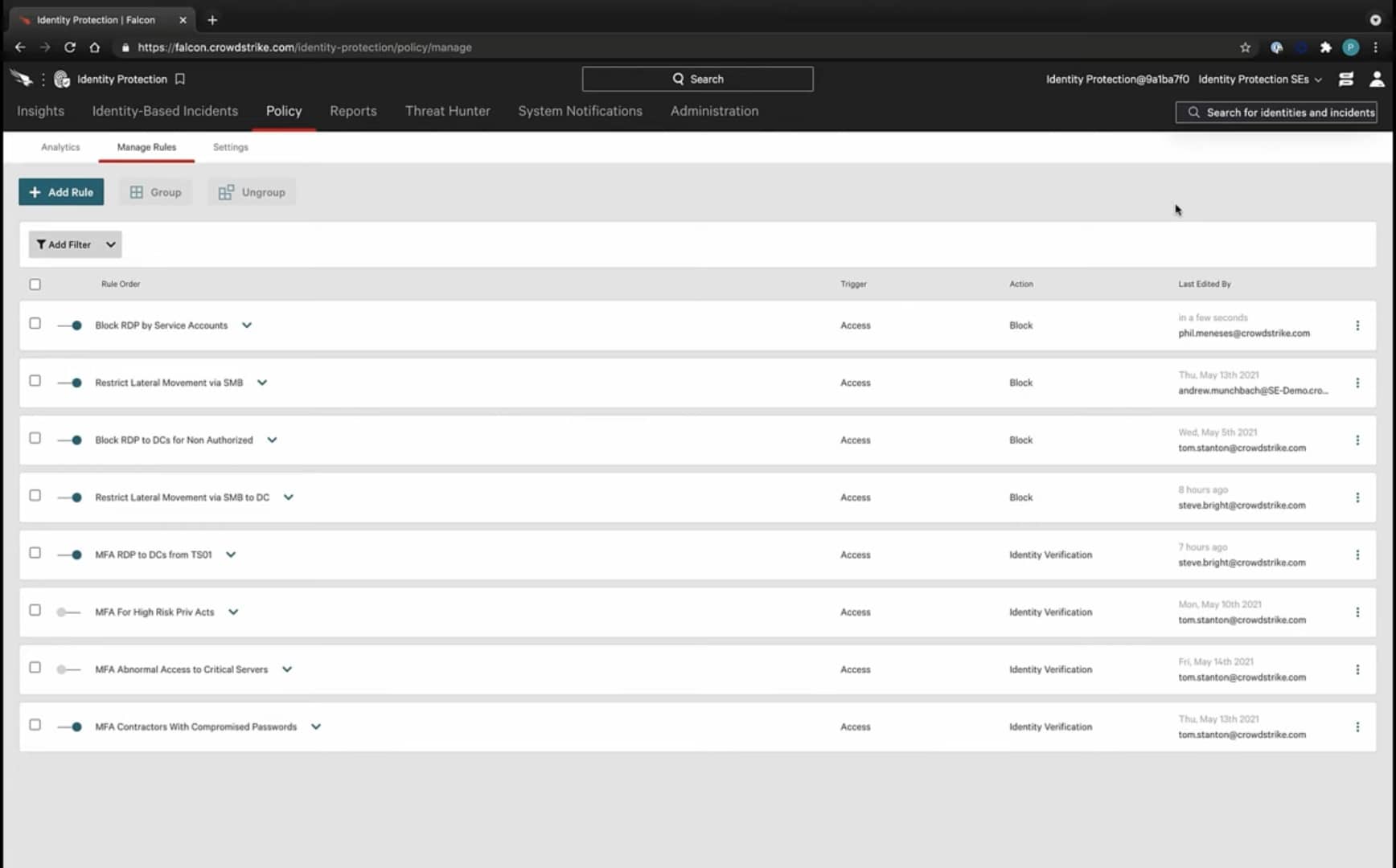Expand the MFA For High Risk Priv Accts rule

click(233, 612)
